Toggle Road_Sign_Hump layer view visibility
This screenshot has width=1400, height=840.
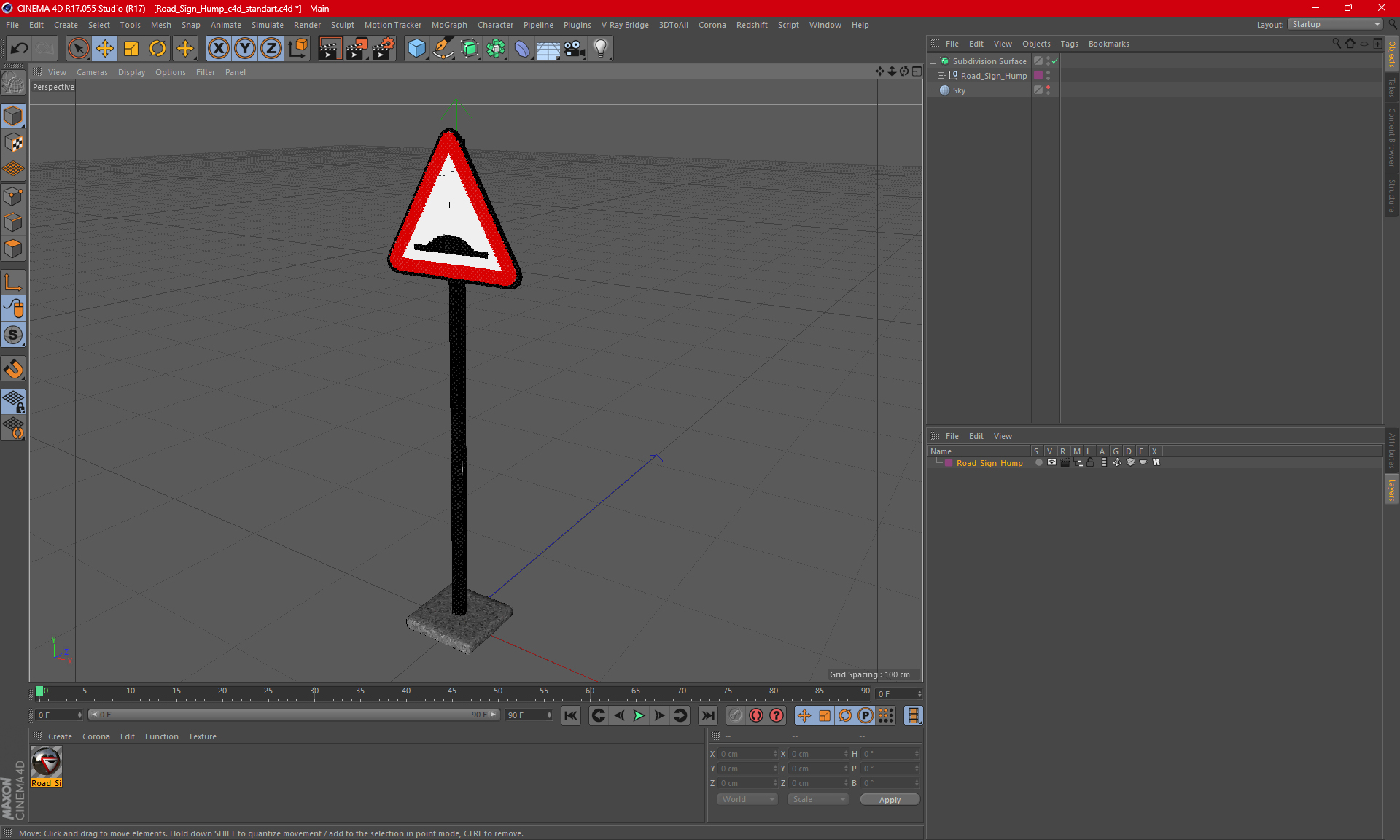1051,463
